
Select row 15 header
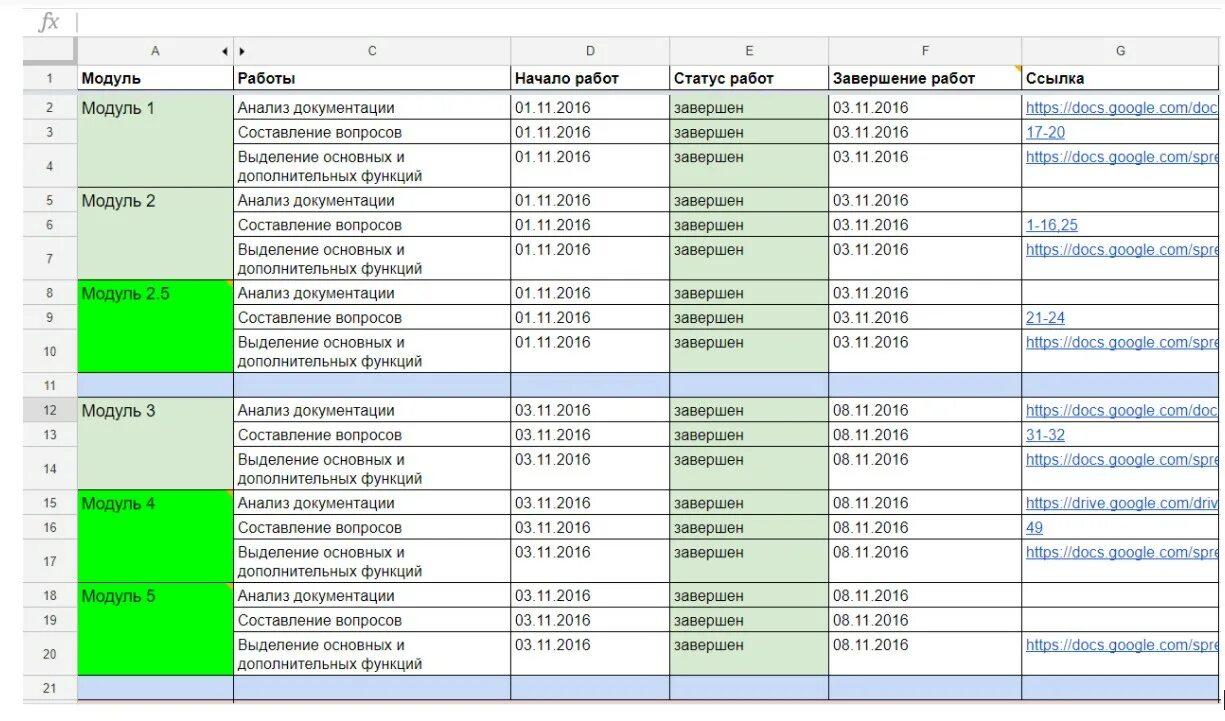(x=49, y=503)
